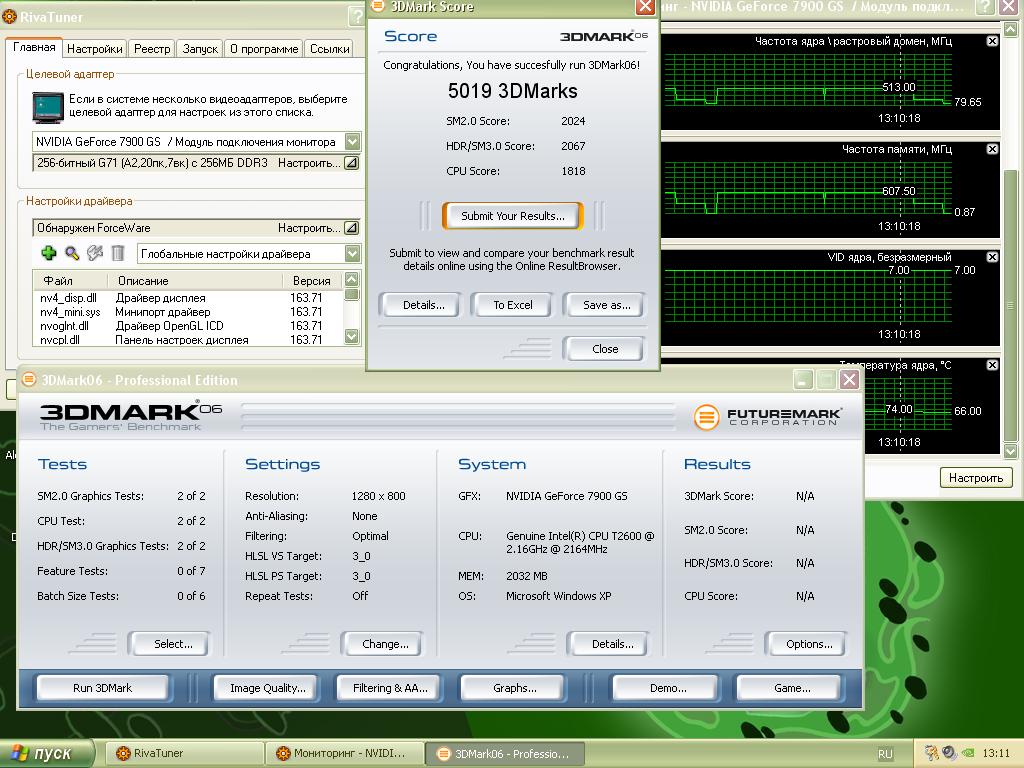The image size is (1024, 768).
Task: Select nvcpl.dll row in driver files
Action: pos(188,340)
